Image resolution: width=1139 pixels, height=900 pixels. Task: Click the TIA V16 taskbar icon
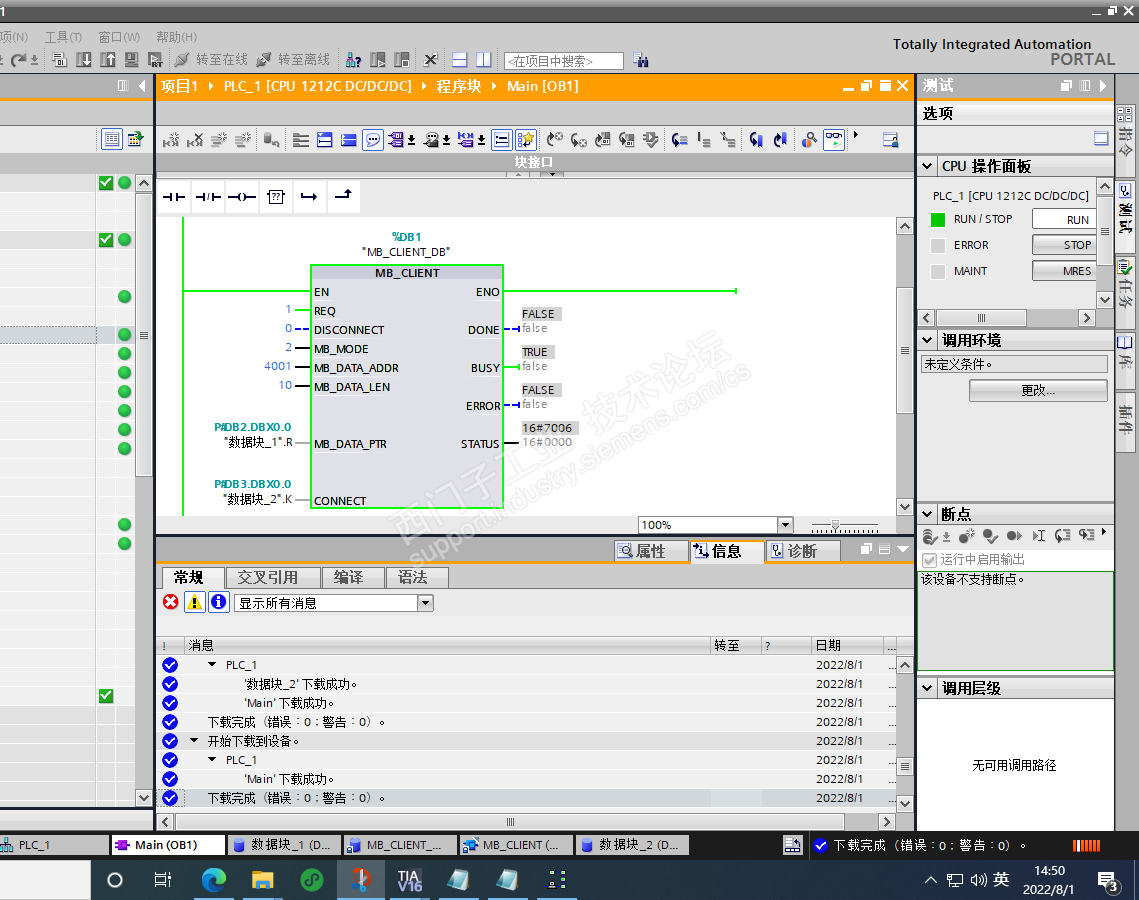pos(410,880)
